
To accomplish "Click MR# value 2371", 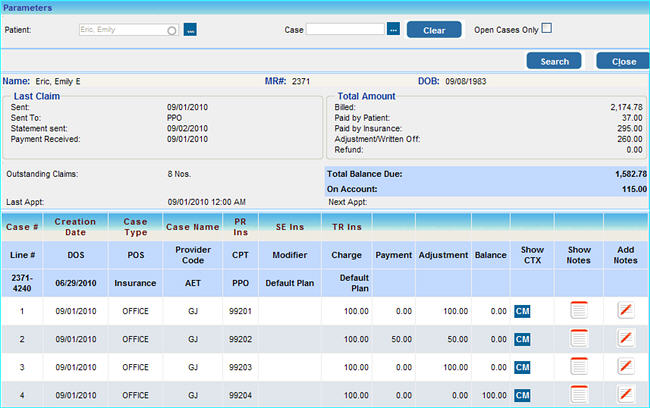I will (301, 81).
